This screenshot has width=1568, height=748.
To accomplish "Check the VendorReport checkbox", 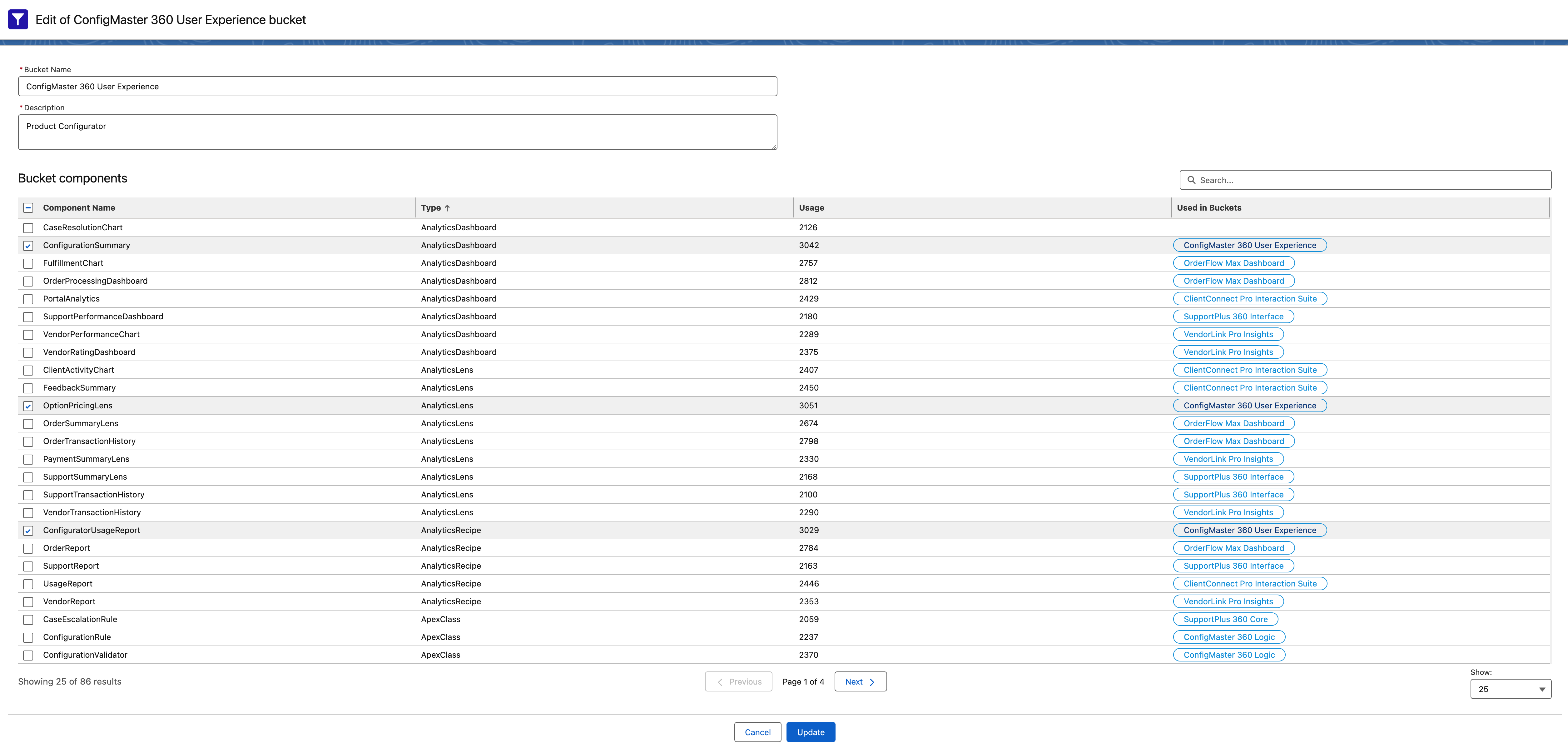I will (28, 602).
